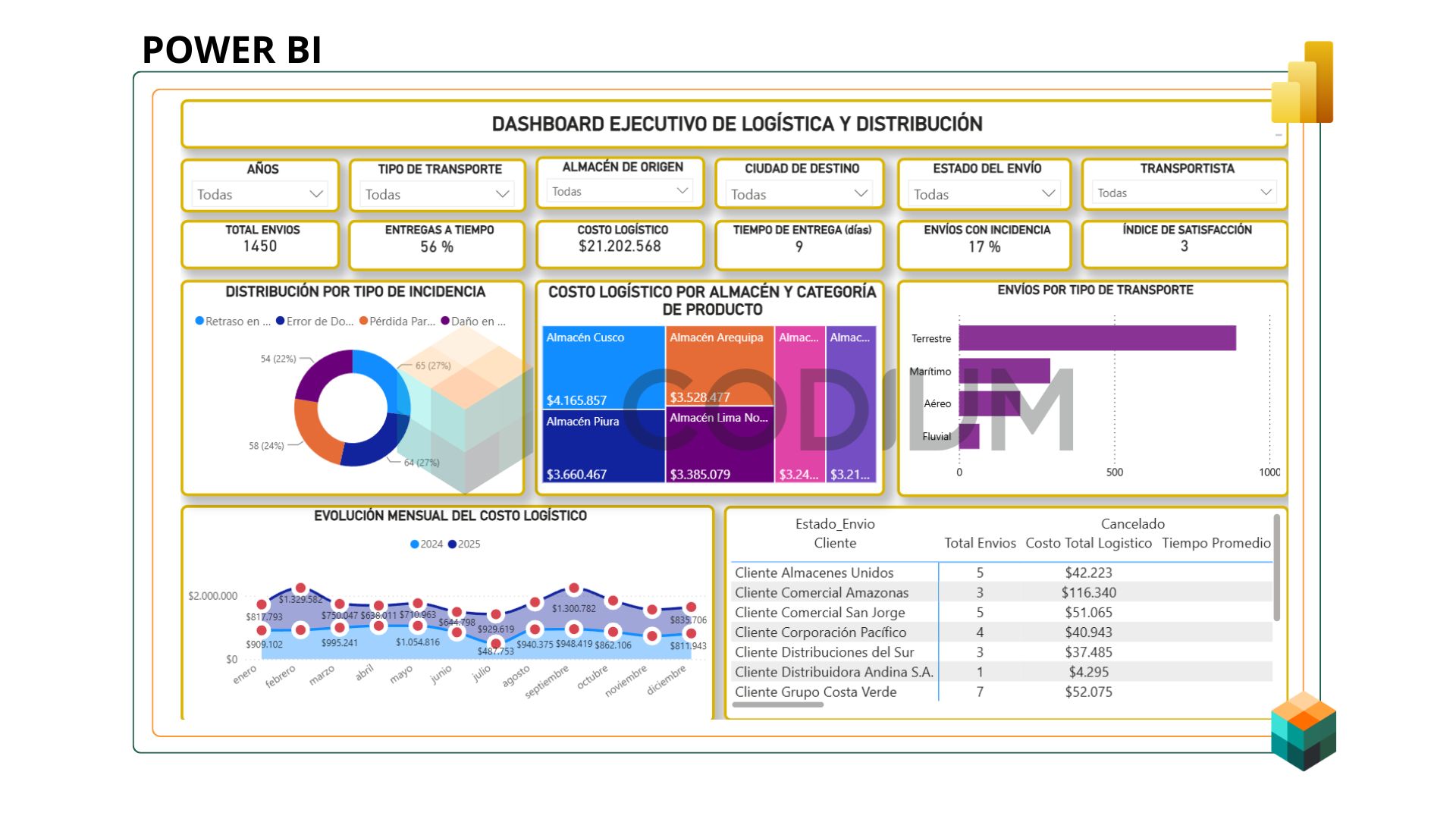Click the orange donut segment 58 (24%)

314,434
